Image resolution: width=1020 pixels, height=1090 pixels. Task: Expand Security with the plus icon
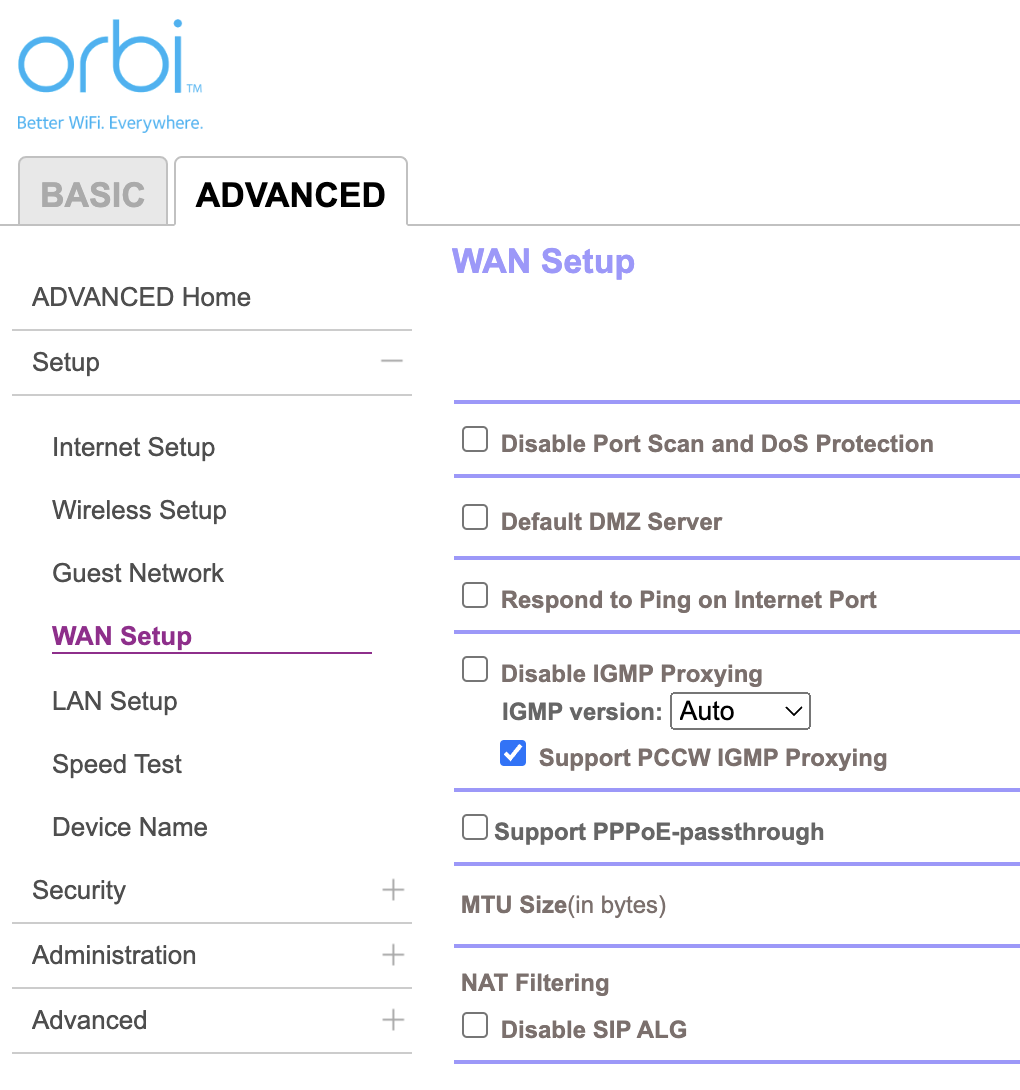(393, 890)
